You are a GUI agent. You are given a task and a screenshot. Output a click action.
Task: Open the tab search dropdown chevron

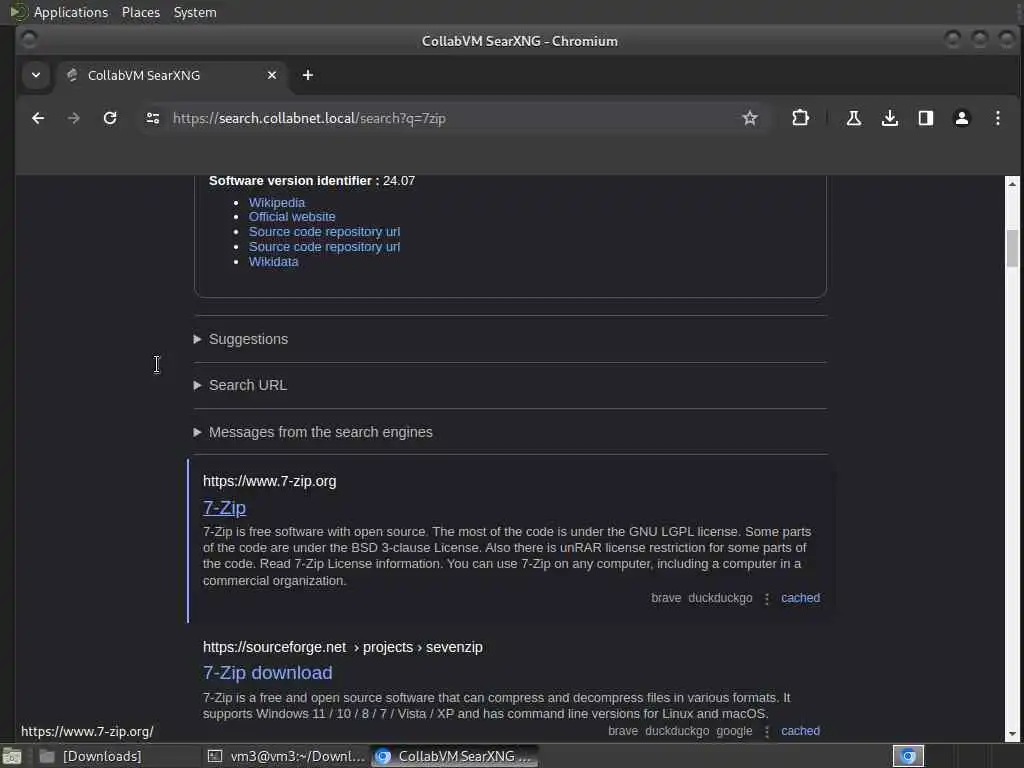[x=36, y=75]
